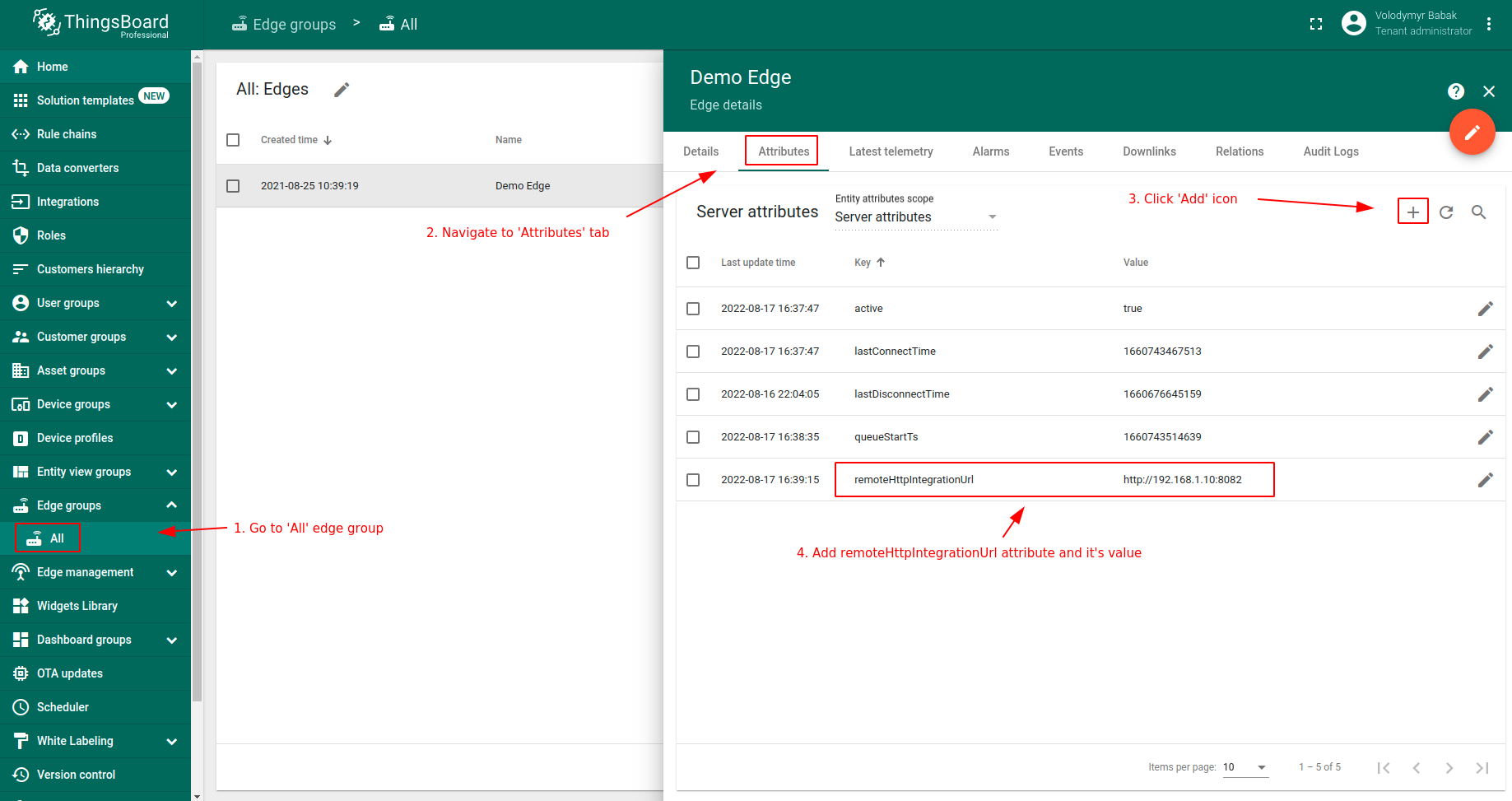
Task: Sort attributes by Key column
Action: [869, 263]
